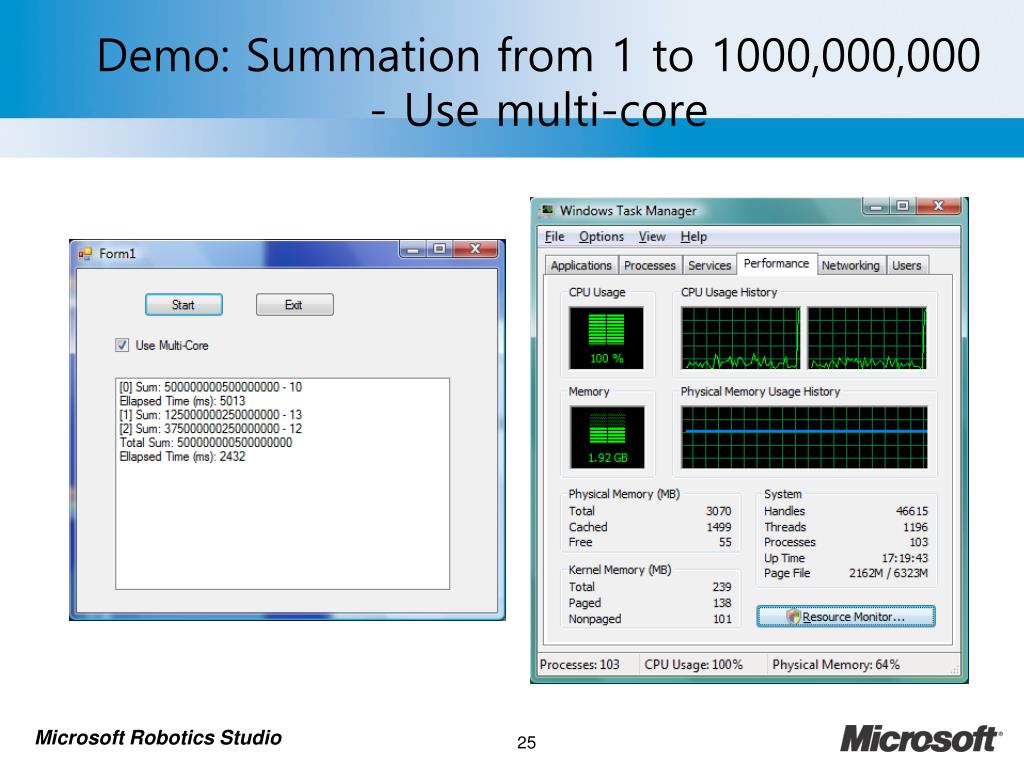This screenshot has height=768, width=1024.
Task: Open the File menu in Task Manager
Action: click(x=554, y=237)
